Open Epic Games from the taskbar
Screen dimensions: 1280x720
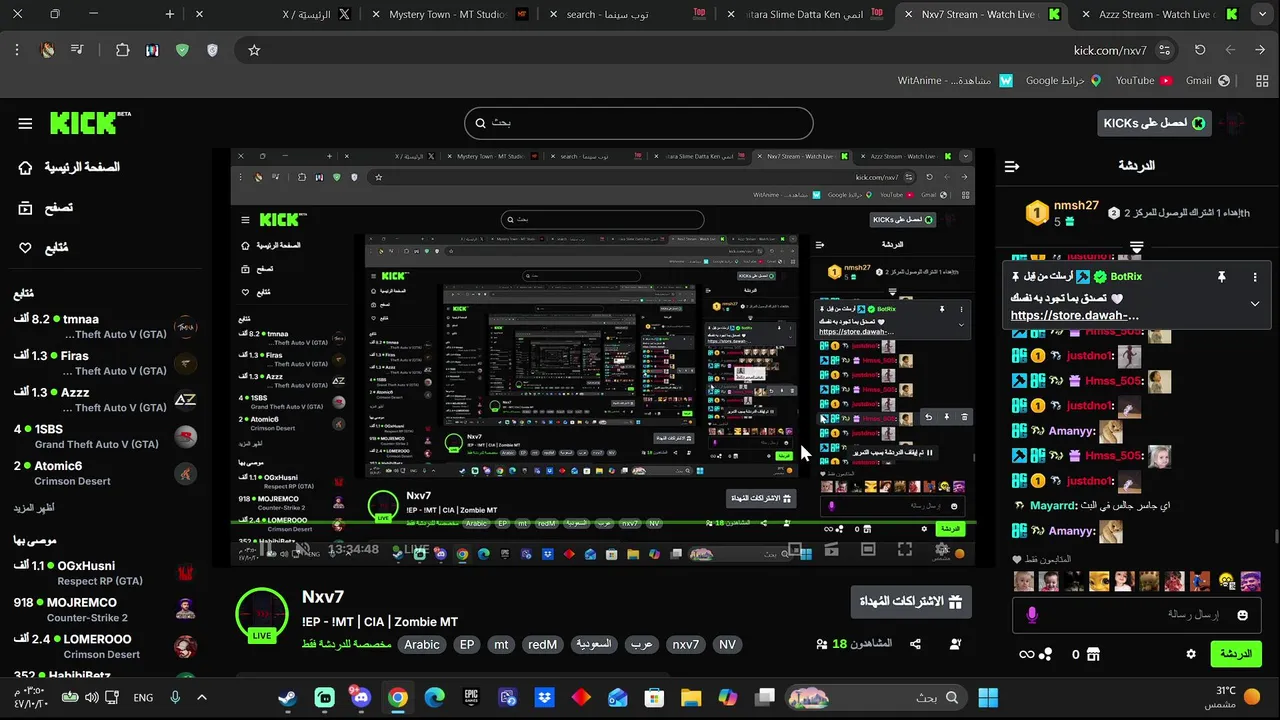tap(471, 697)
